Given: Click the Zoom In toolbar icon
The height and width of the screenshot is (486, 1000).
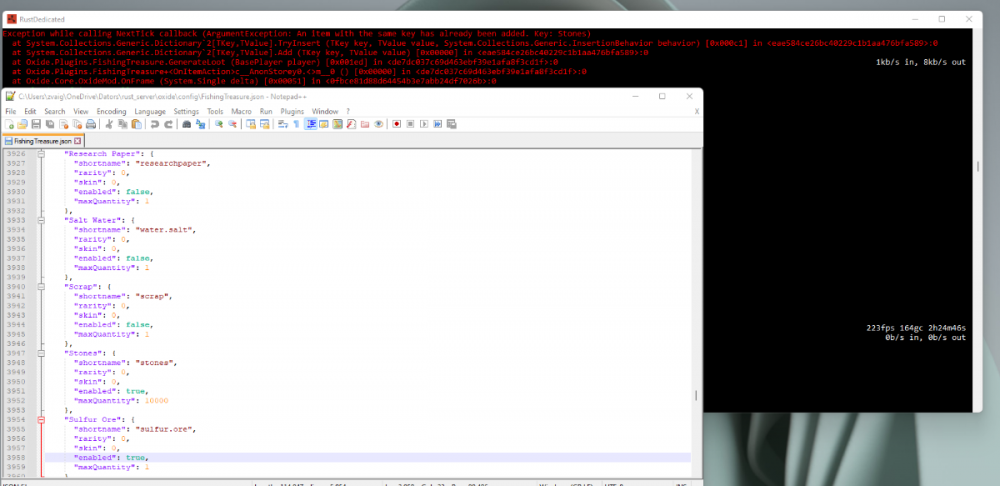Looking at the screenshot, I should point(220,124).
